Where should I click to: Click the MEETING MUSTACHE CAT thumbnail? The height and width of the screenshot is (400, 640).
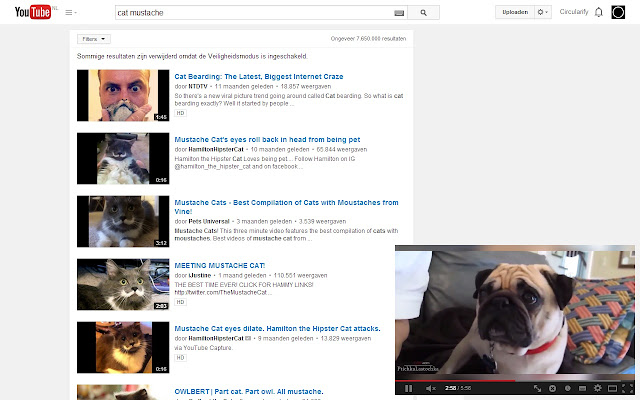[123, 284]
